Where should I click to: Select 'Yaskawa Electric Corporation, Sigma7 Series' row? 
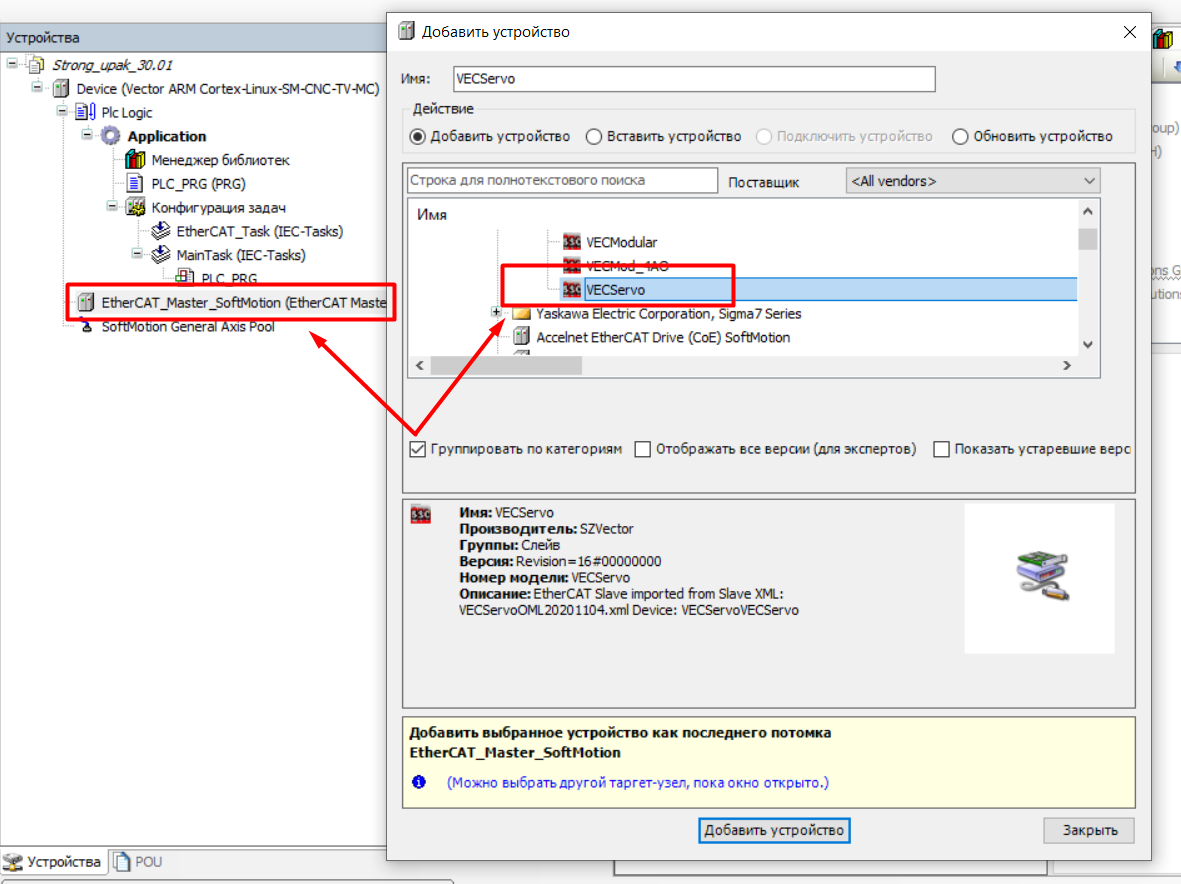[x=668, y=314]
